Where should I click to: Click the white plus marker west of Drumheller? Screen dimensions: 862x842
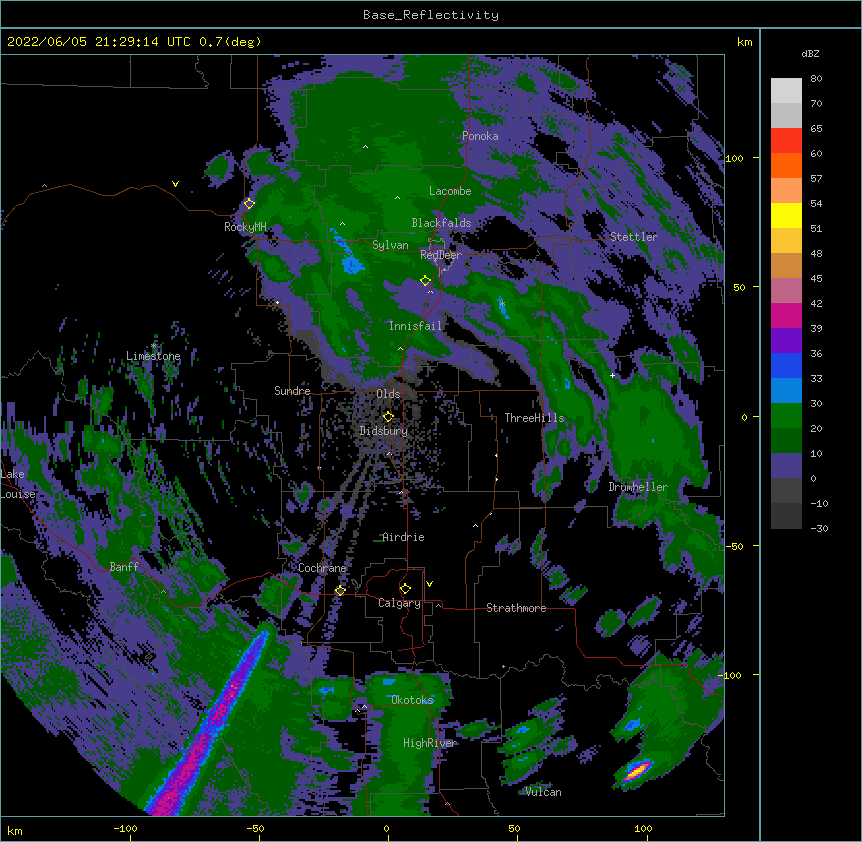click(612, 375)
